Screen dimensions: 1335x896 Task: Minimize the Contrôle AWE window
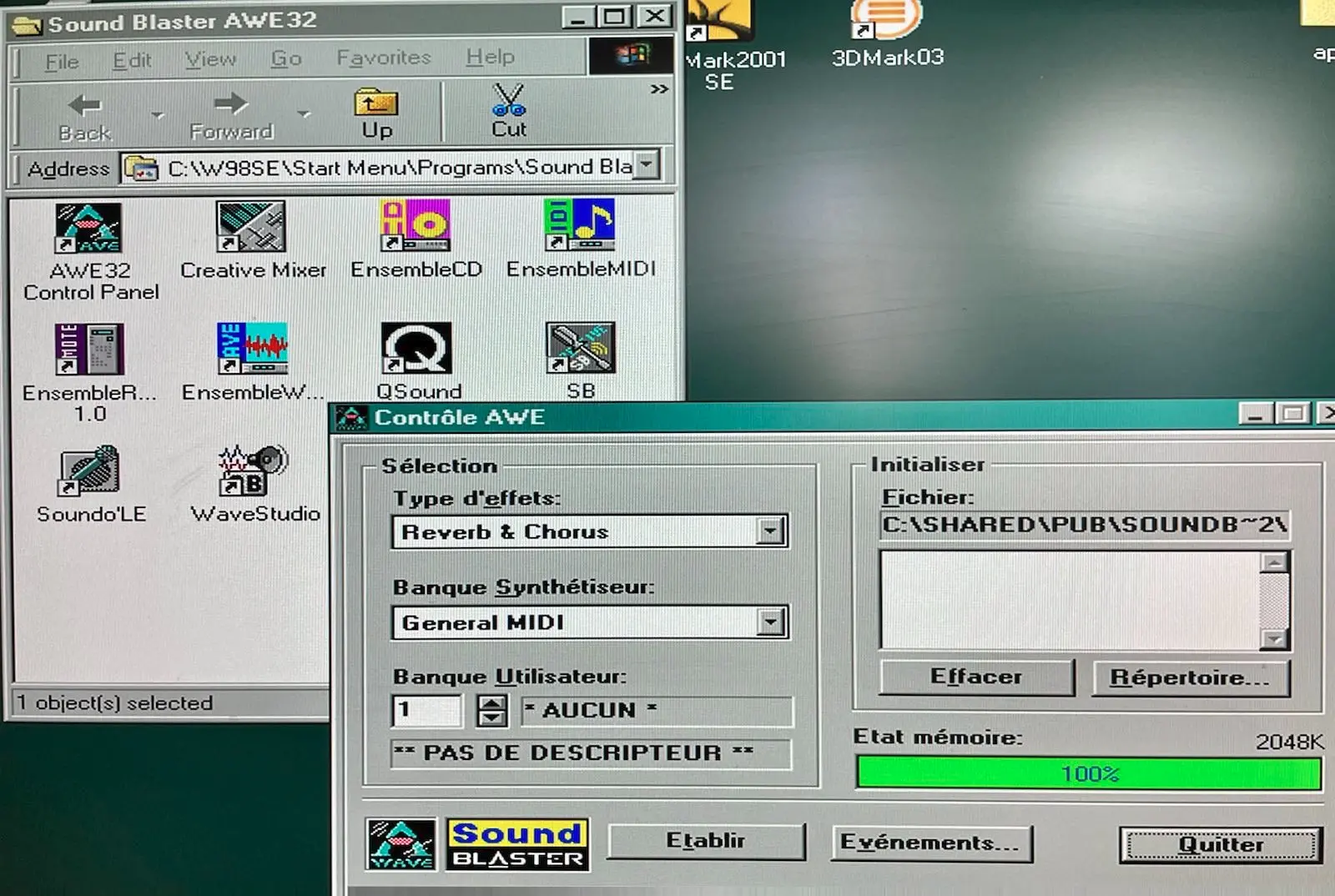coord(1255,414)
